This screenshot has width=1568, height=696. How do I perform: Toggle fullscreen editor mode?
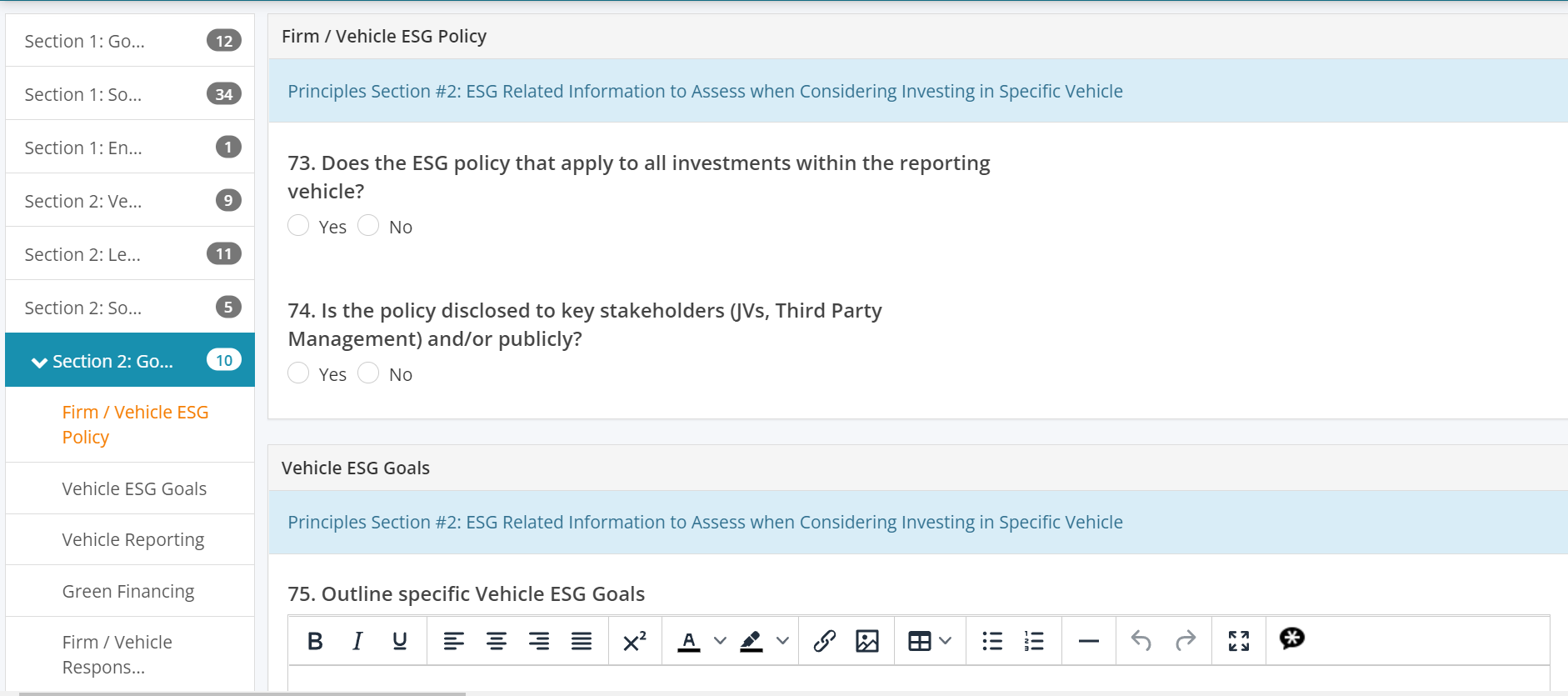1239,641
